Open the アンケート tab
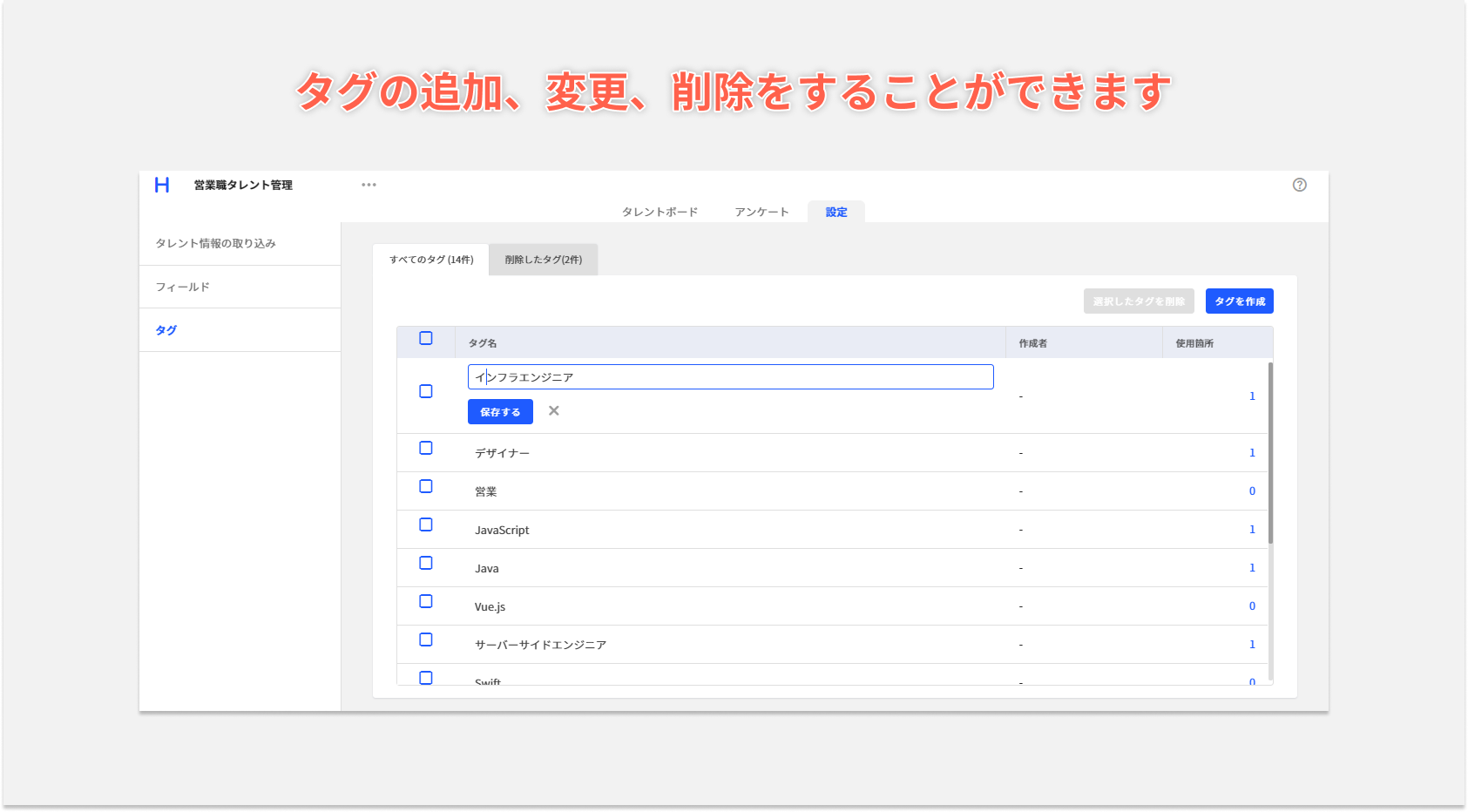The width and height of the screenshot is (1468, 812). (x=761, y=213)
